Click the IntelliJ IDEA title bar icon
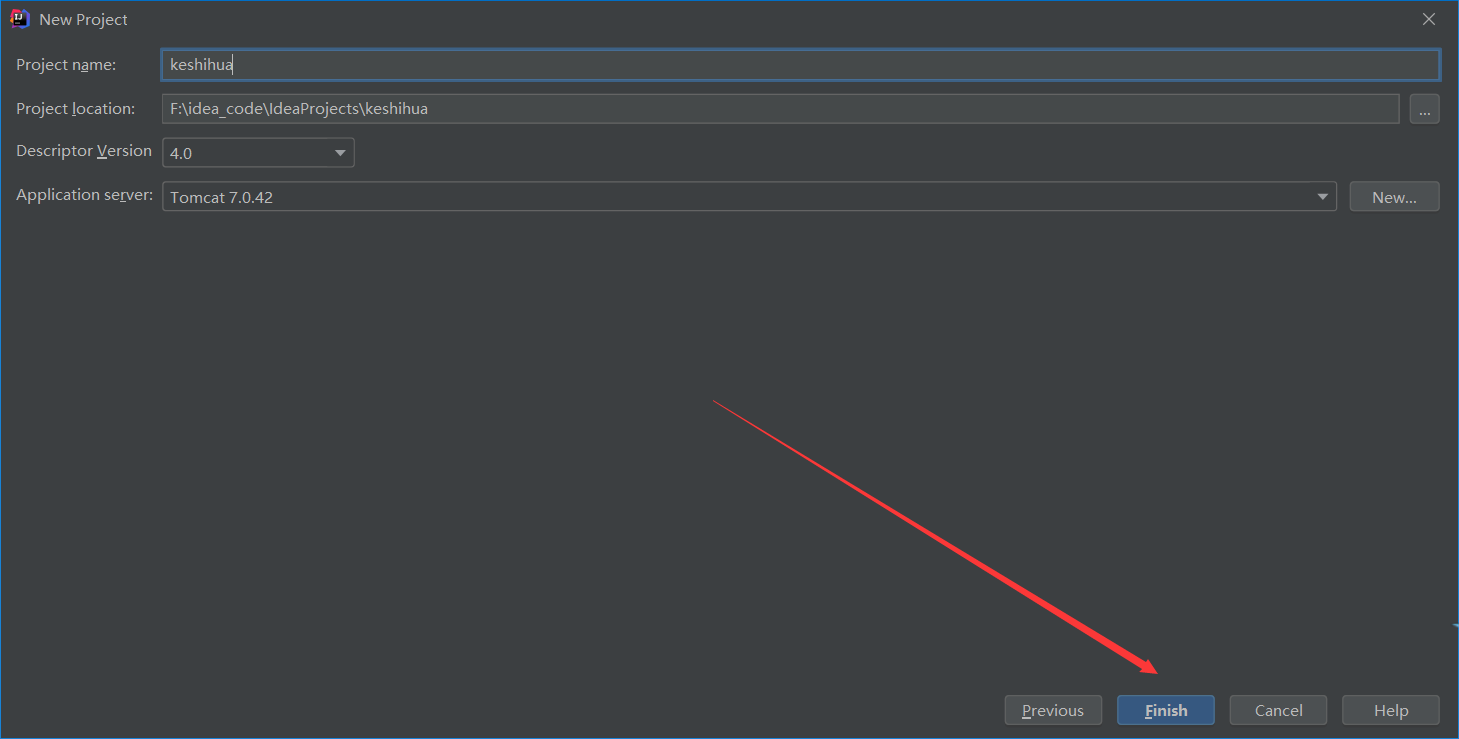Image resolution: width=1459 pixels, height=739 pixels. 19,18
